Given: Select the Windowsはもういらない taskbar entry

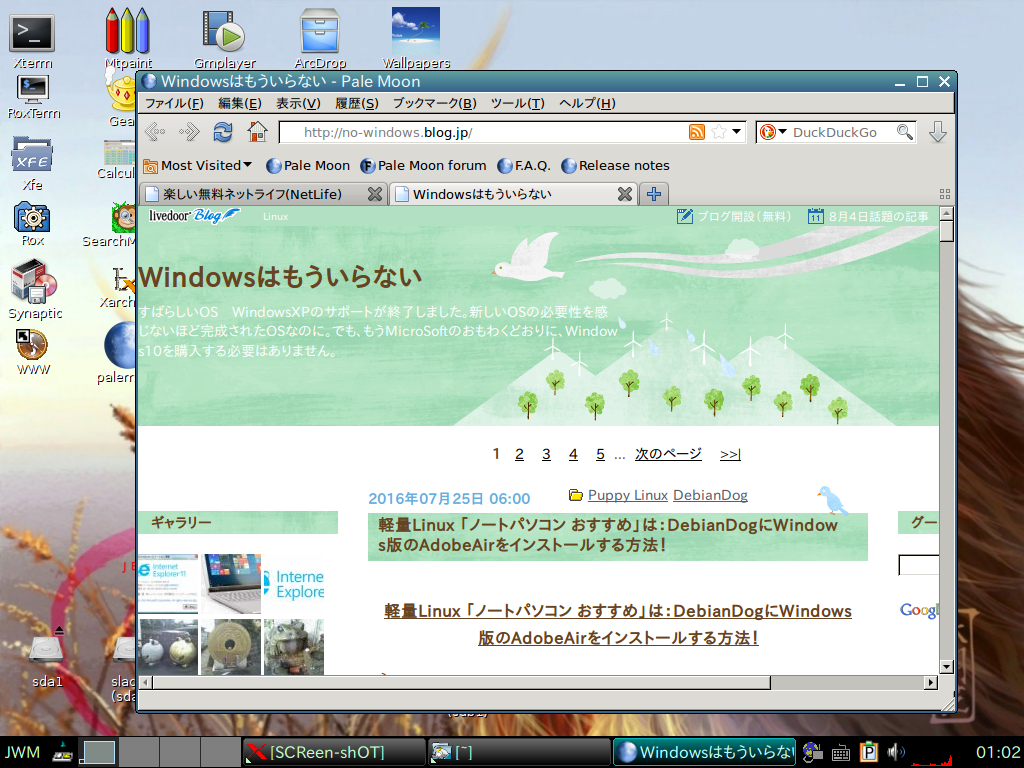Looking at the screenshot, I should (704, 752).
